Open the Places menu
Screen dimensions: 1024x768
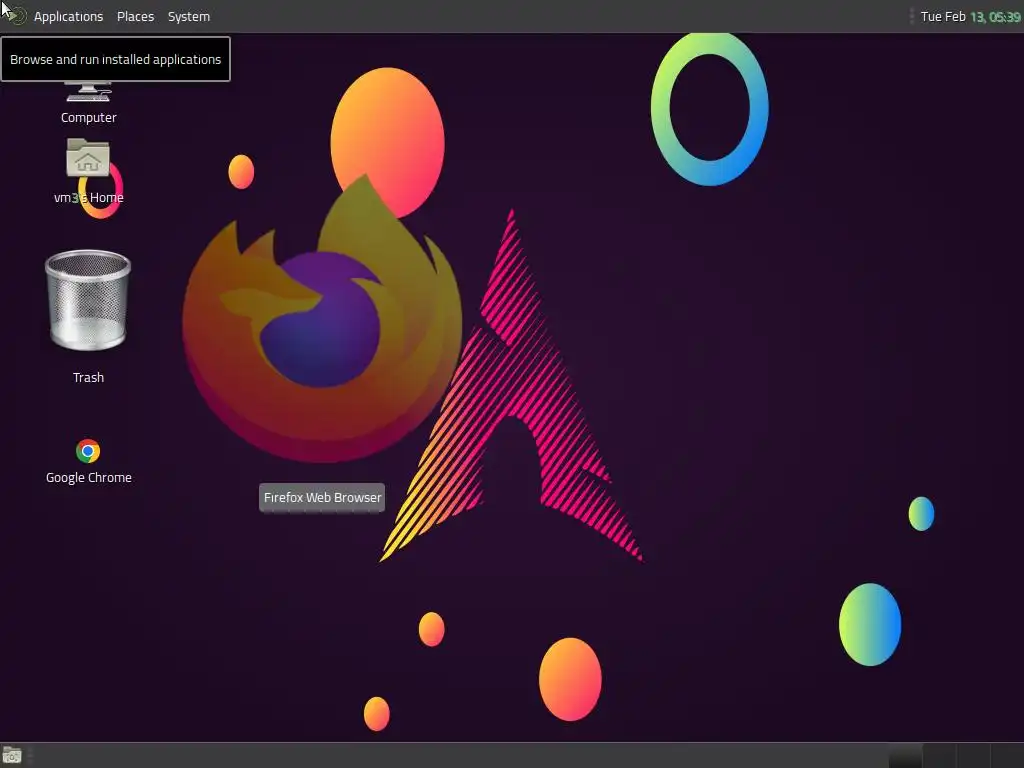pos(135,16)
